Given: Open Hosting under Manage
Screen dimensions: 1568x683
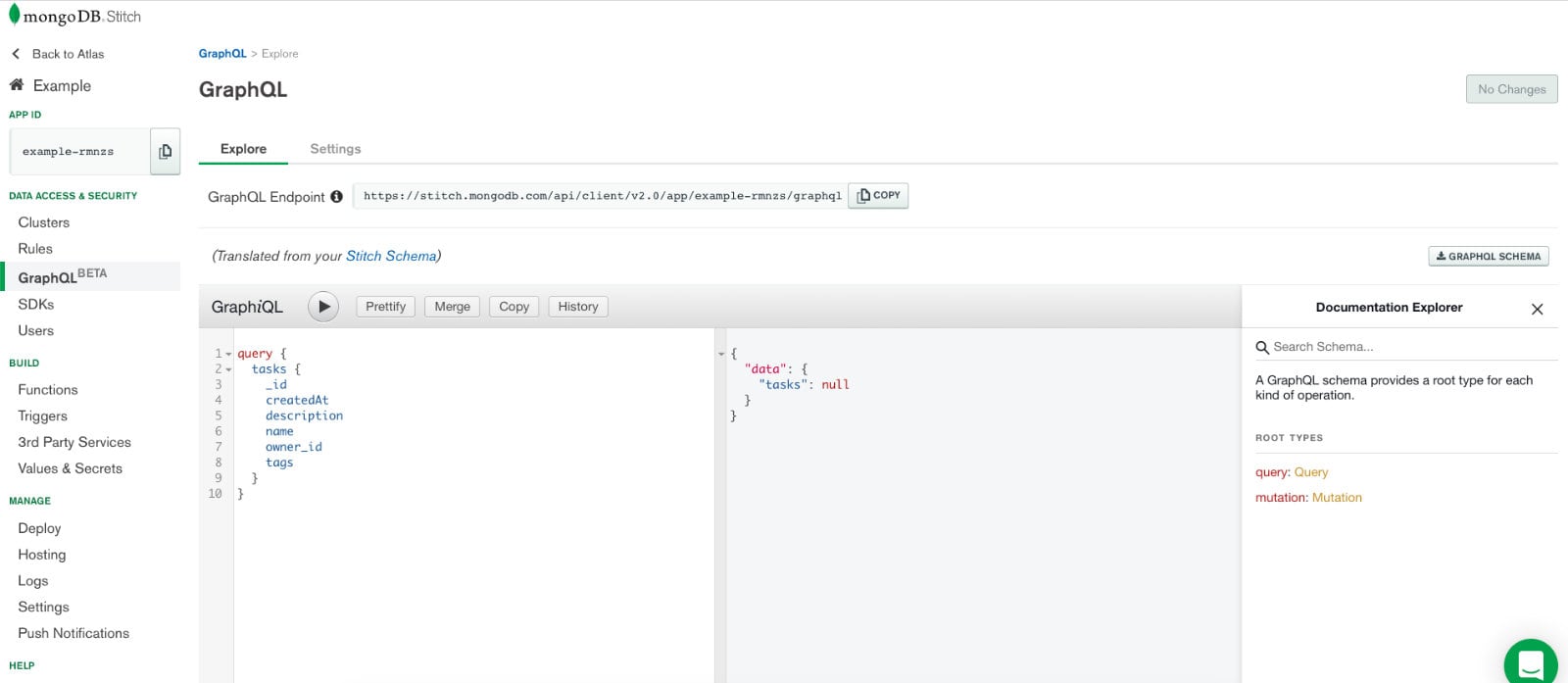Looking at the screenshot, I should (x=42, y=555).
